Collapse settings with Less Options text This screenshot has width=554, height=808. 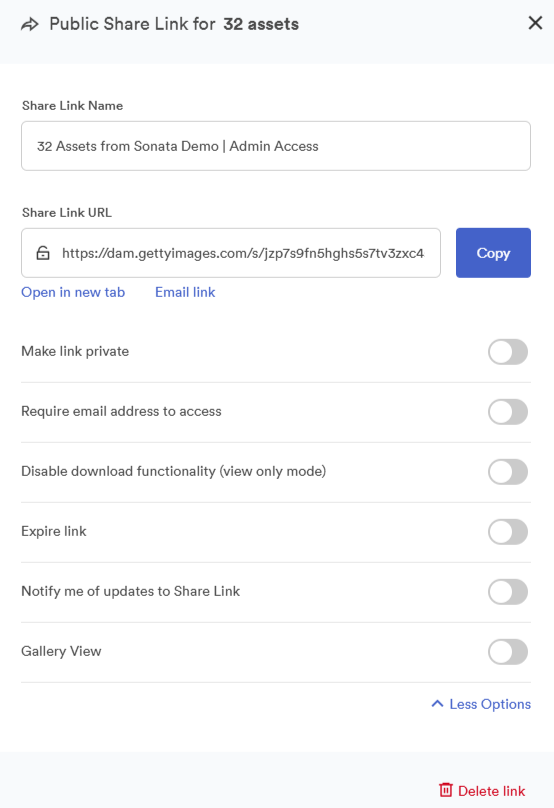(x=490, y=704)
